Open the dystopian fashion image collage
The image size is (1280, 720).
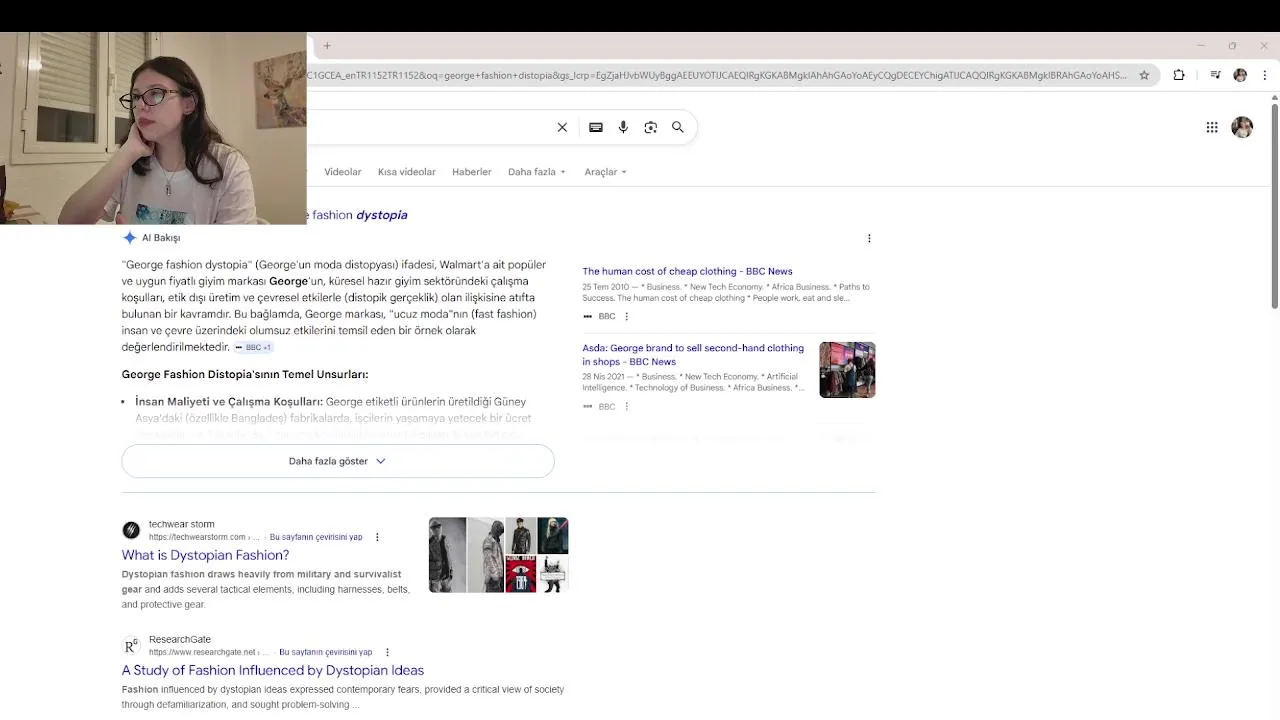[x=498, y=555]
